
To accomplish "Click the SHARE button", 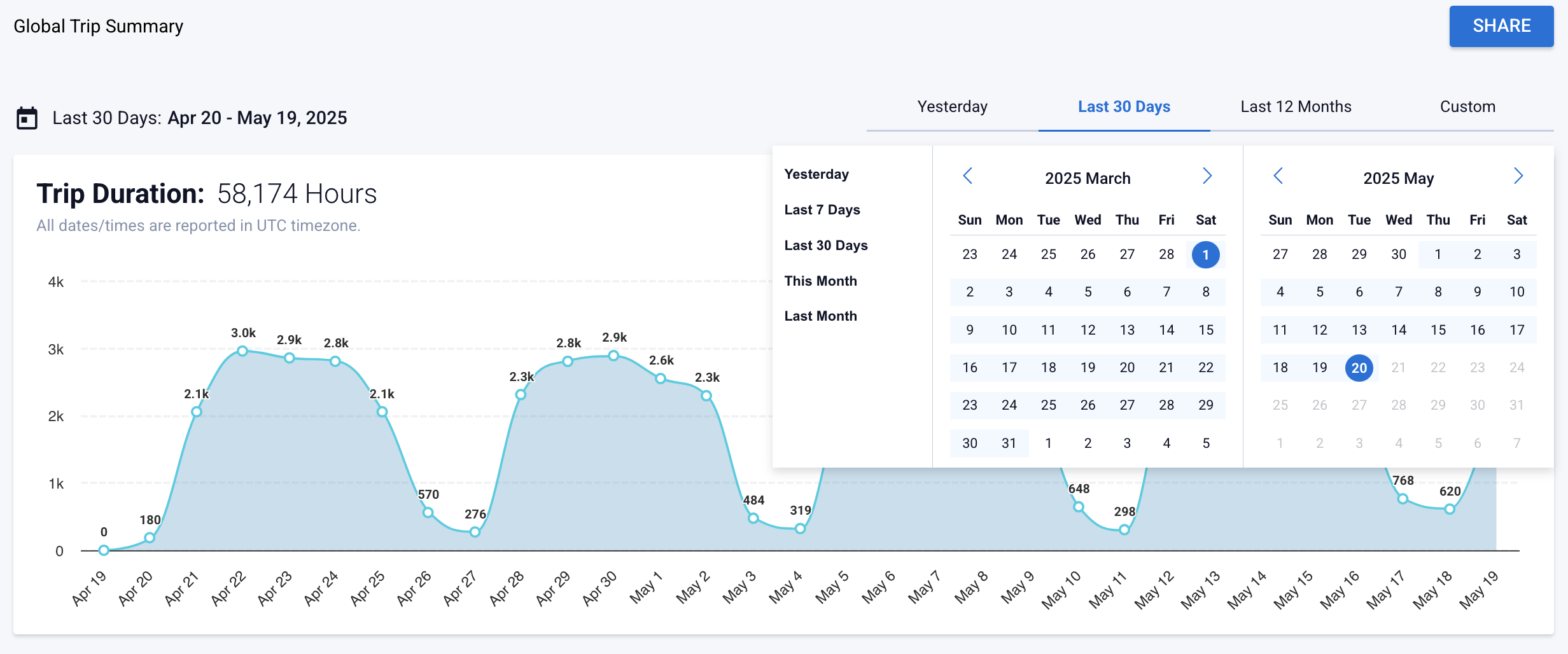I will click(1501, 26).
